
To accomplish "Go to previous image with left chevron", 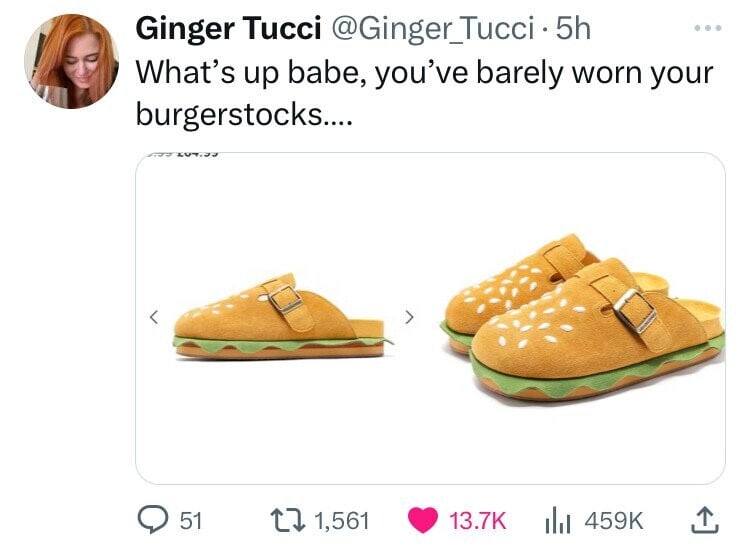I will [154, 317].
